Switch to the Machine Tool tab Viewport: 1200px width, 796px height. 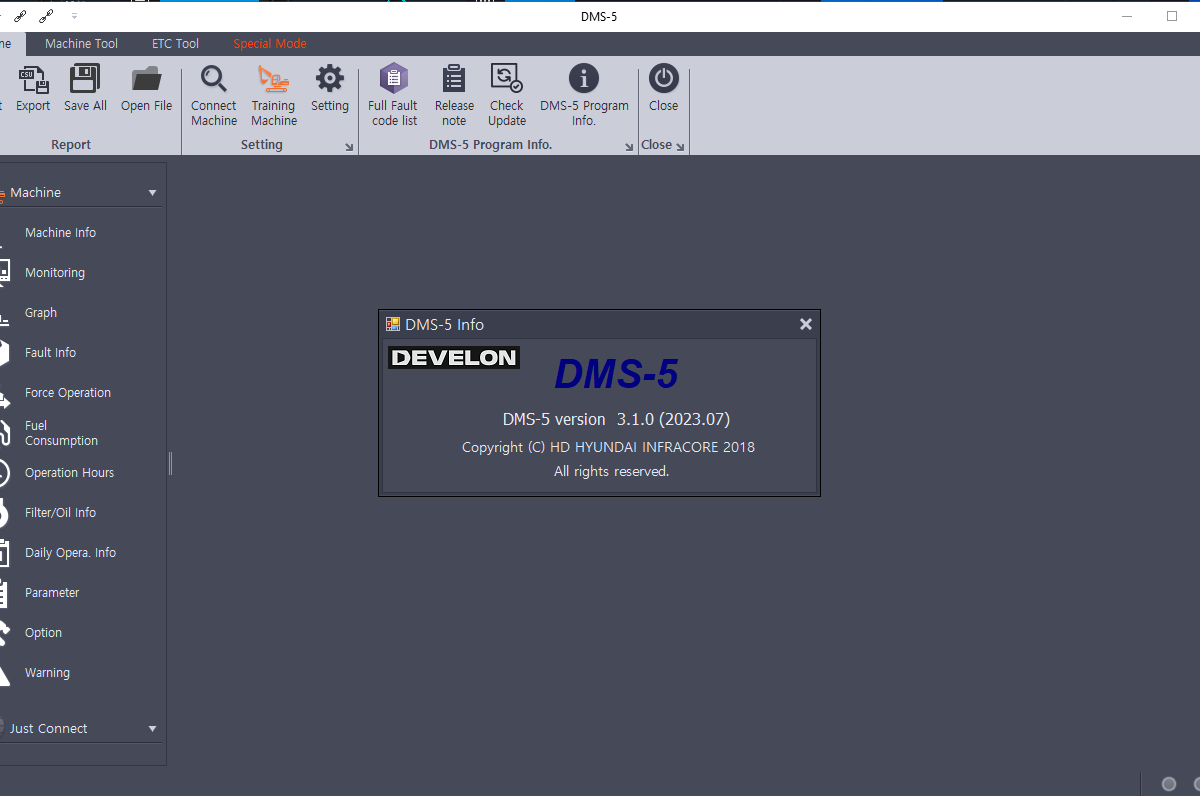[81, 43]
